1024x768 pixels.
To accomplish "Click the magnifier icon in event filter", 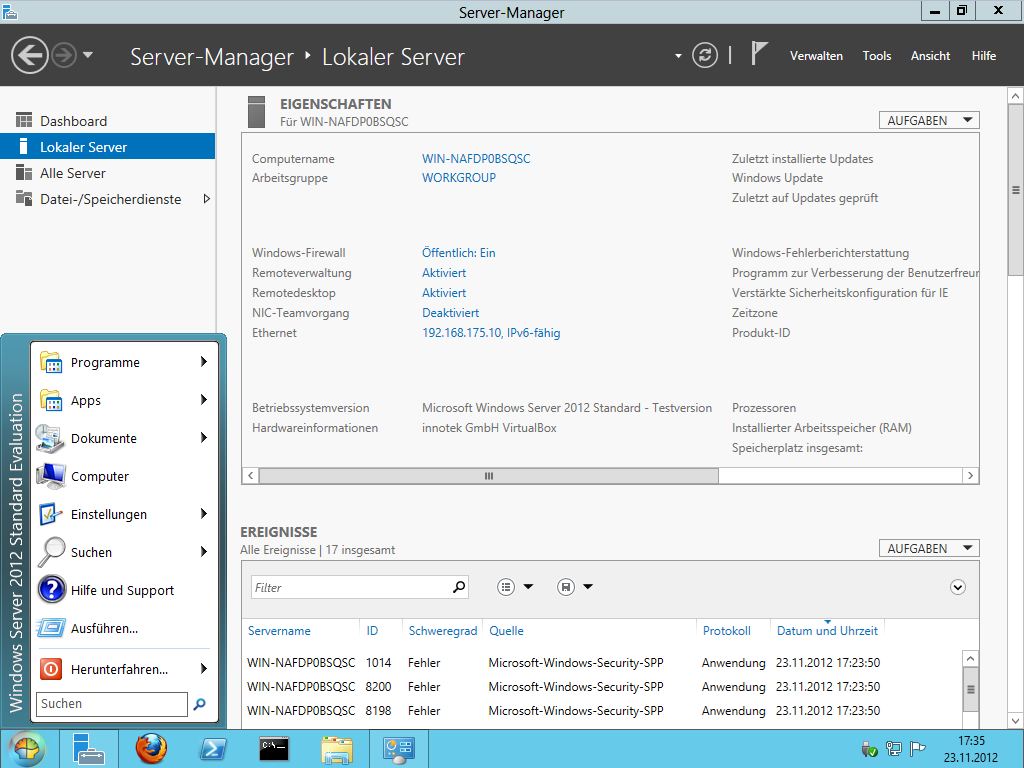I will 459,587.
